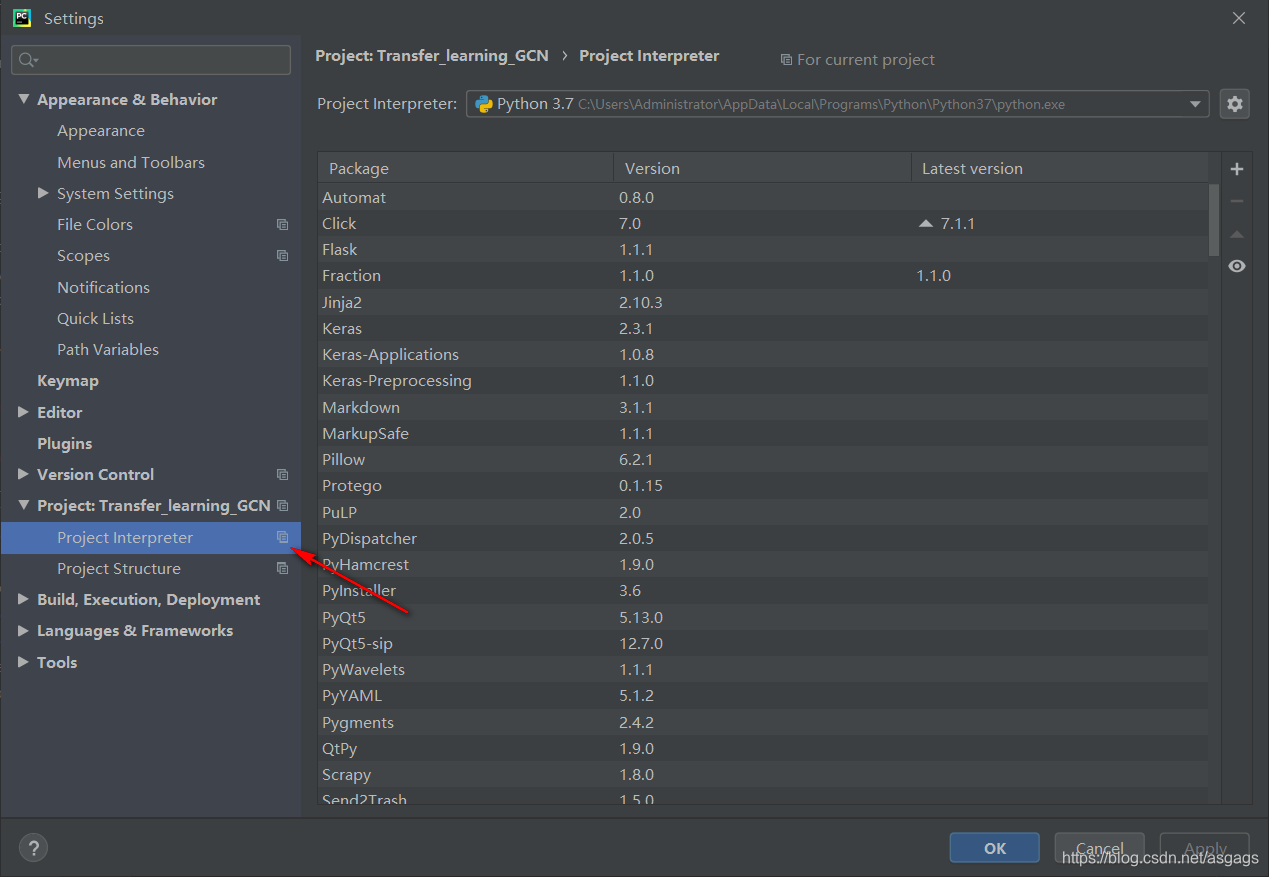Screen dimensions: 1269x877
Task: Select the Click package row
Action: point(763,224)
